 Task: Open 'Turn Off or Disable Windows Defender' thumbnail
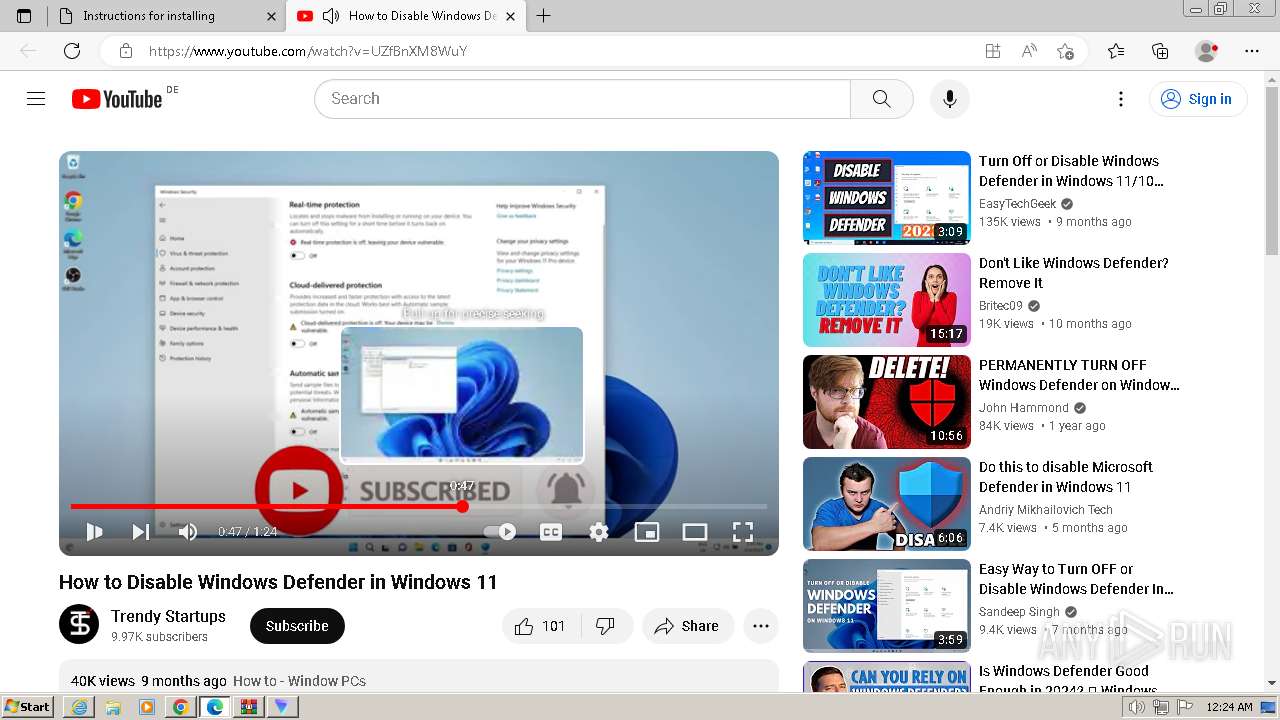[887, 198]
